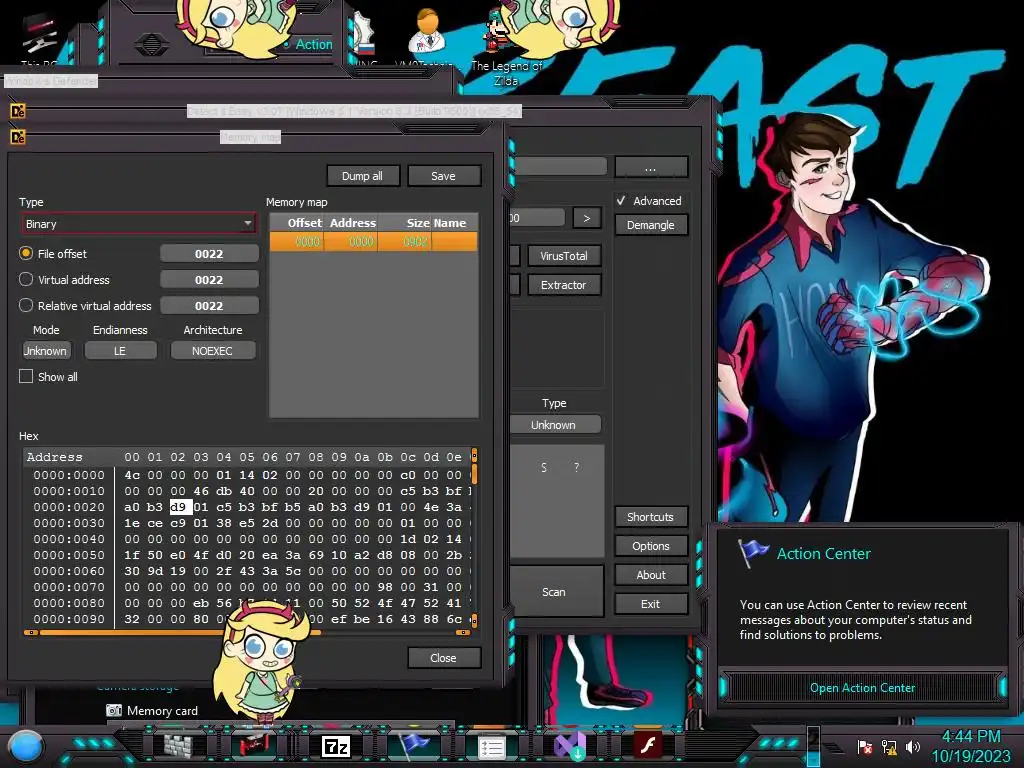
Task: Click the Address column header in Memory map
Action: pyautogui.click(x=353, y=223)
